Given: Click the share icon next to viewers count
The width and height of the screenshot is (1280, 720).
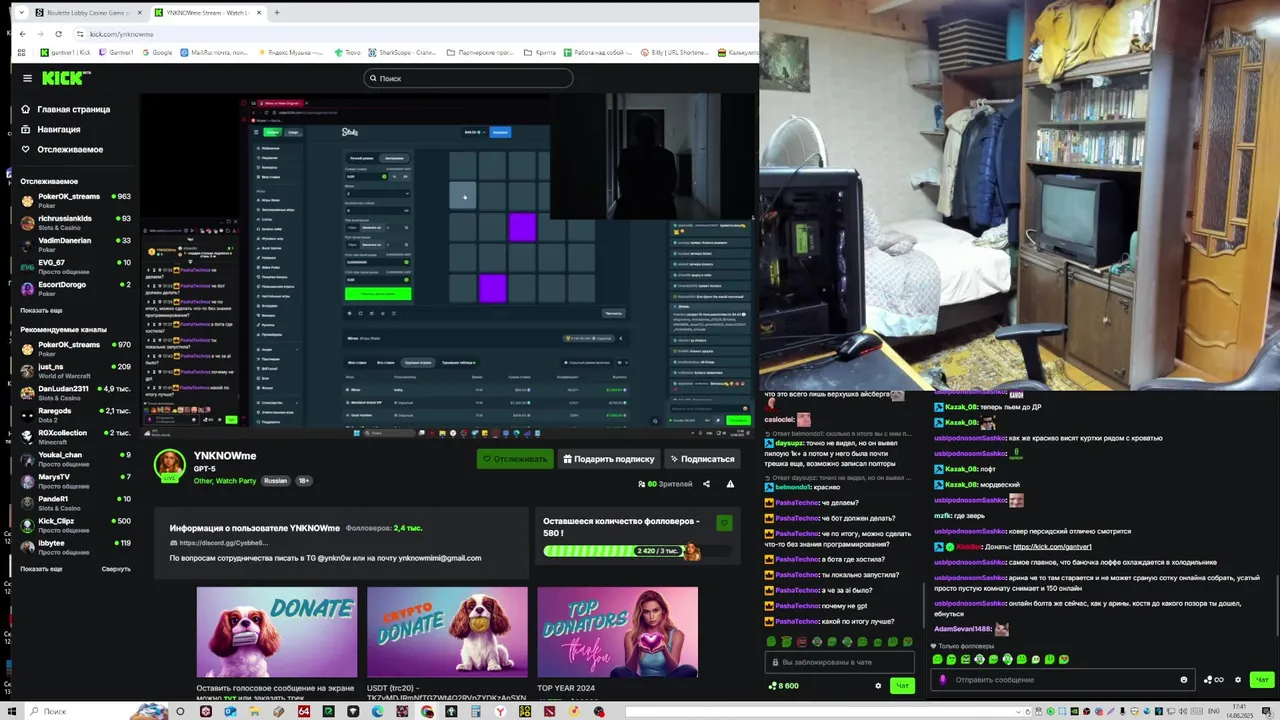Looking at the screenshot, I should point(706,484).
